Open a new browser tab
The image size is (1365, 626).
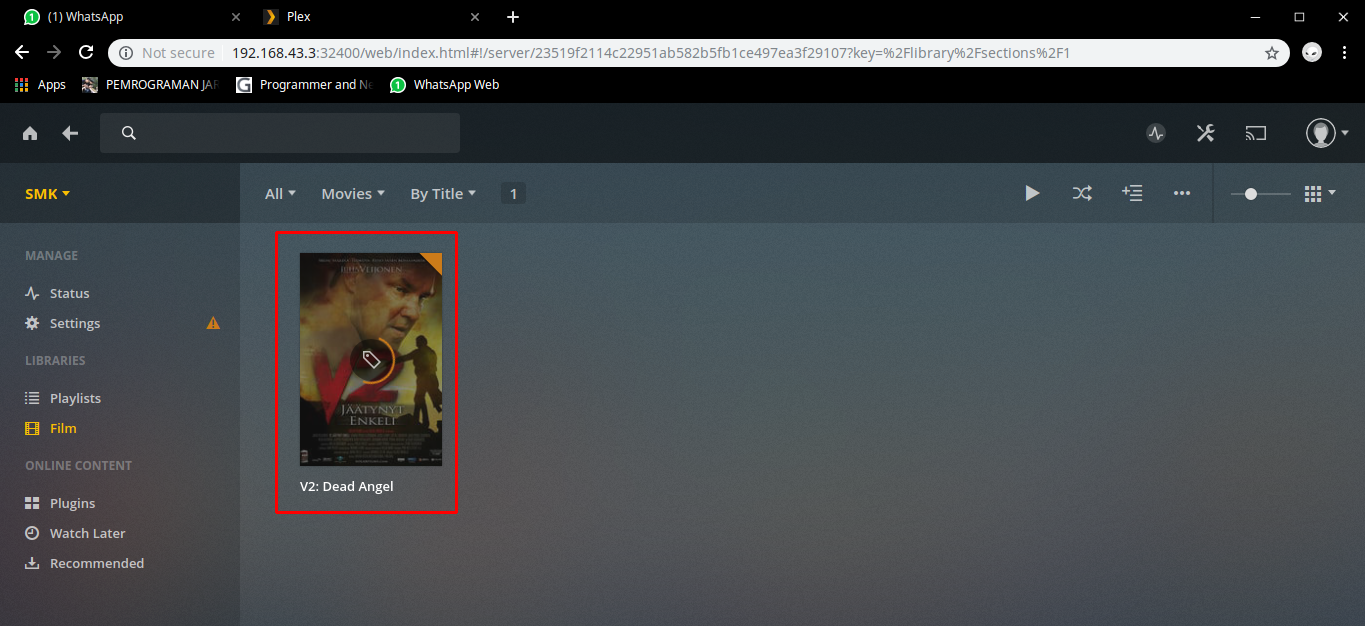coord(513,17)
